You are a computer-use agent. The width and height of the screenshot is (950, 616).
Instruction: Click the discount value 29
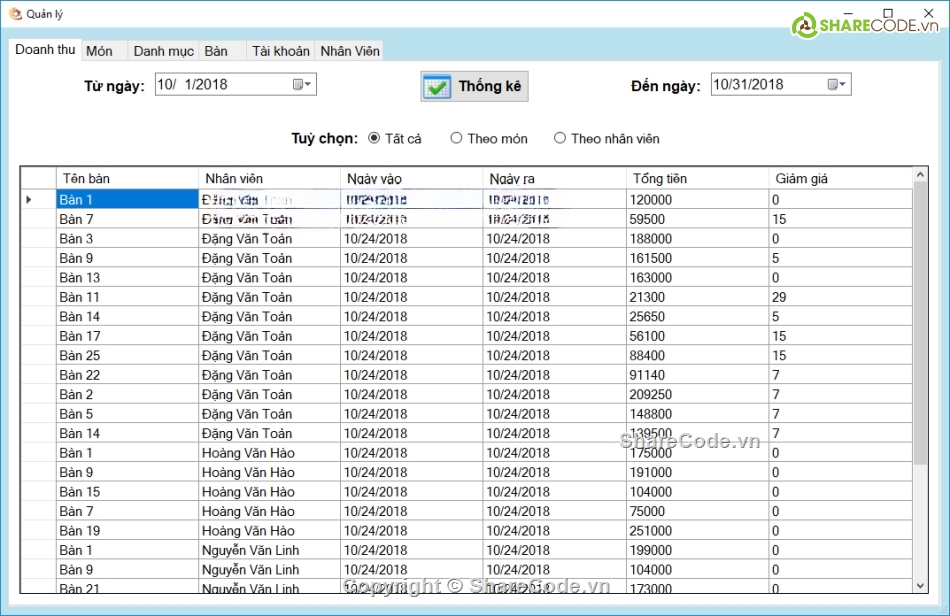(x=840, y=297)
